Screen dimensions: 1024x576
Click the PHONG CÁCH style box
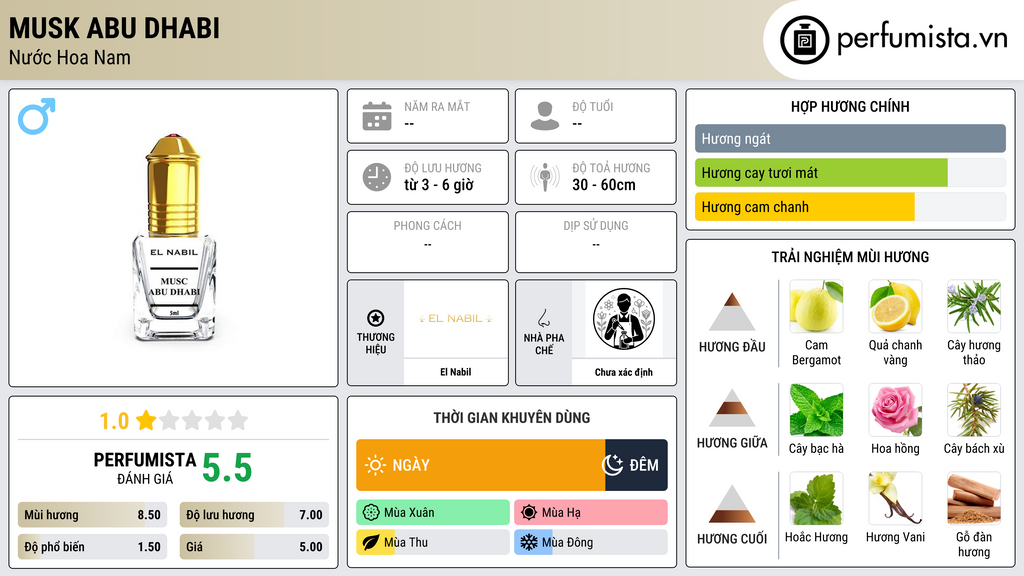tap(428, 242)
